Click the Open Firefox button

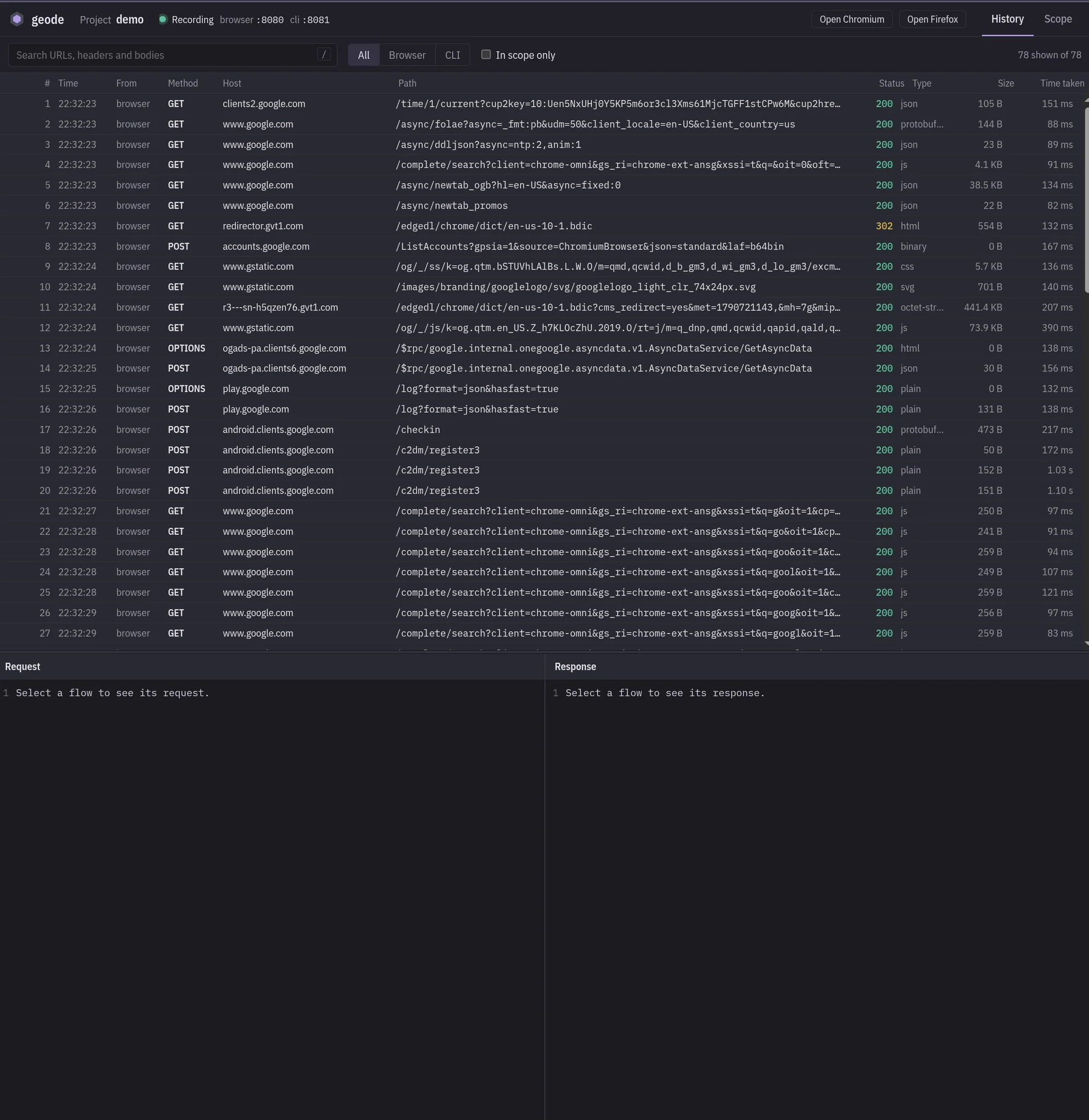click(931, 20)
